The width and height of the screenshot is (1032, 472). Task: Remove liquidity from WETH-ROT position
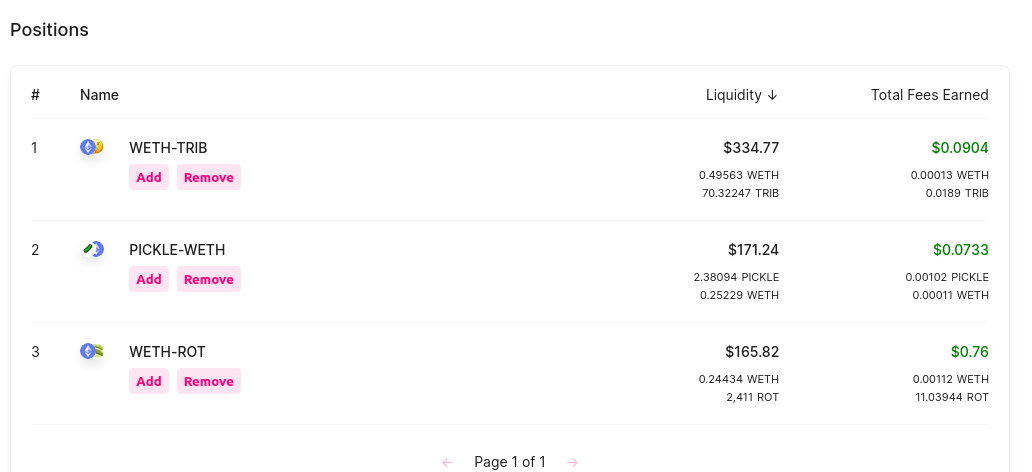click(x=209, y=381)
